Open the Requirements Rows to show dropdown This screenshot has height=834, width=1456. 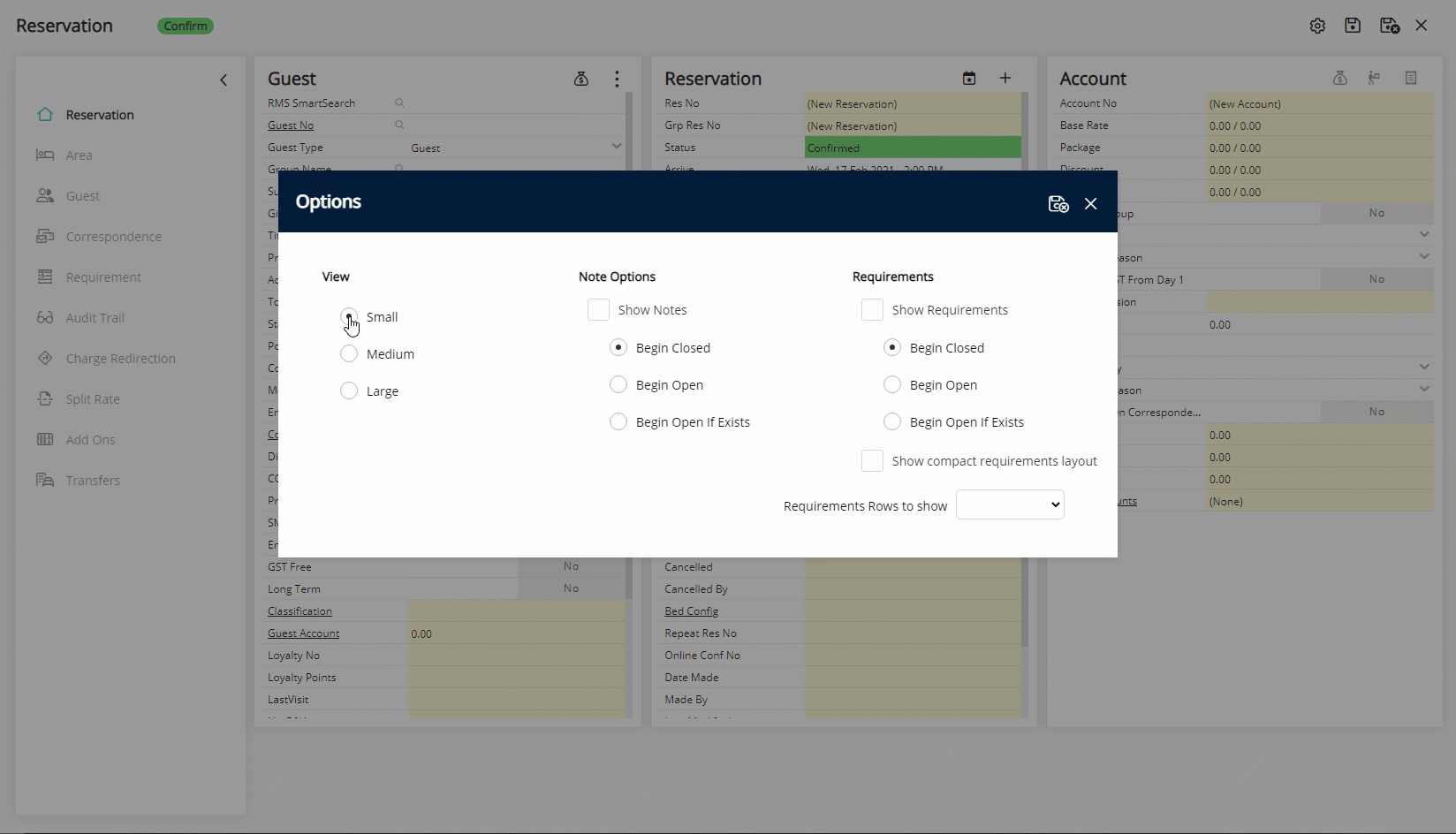tap(1009, 504)
